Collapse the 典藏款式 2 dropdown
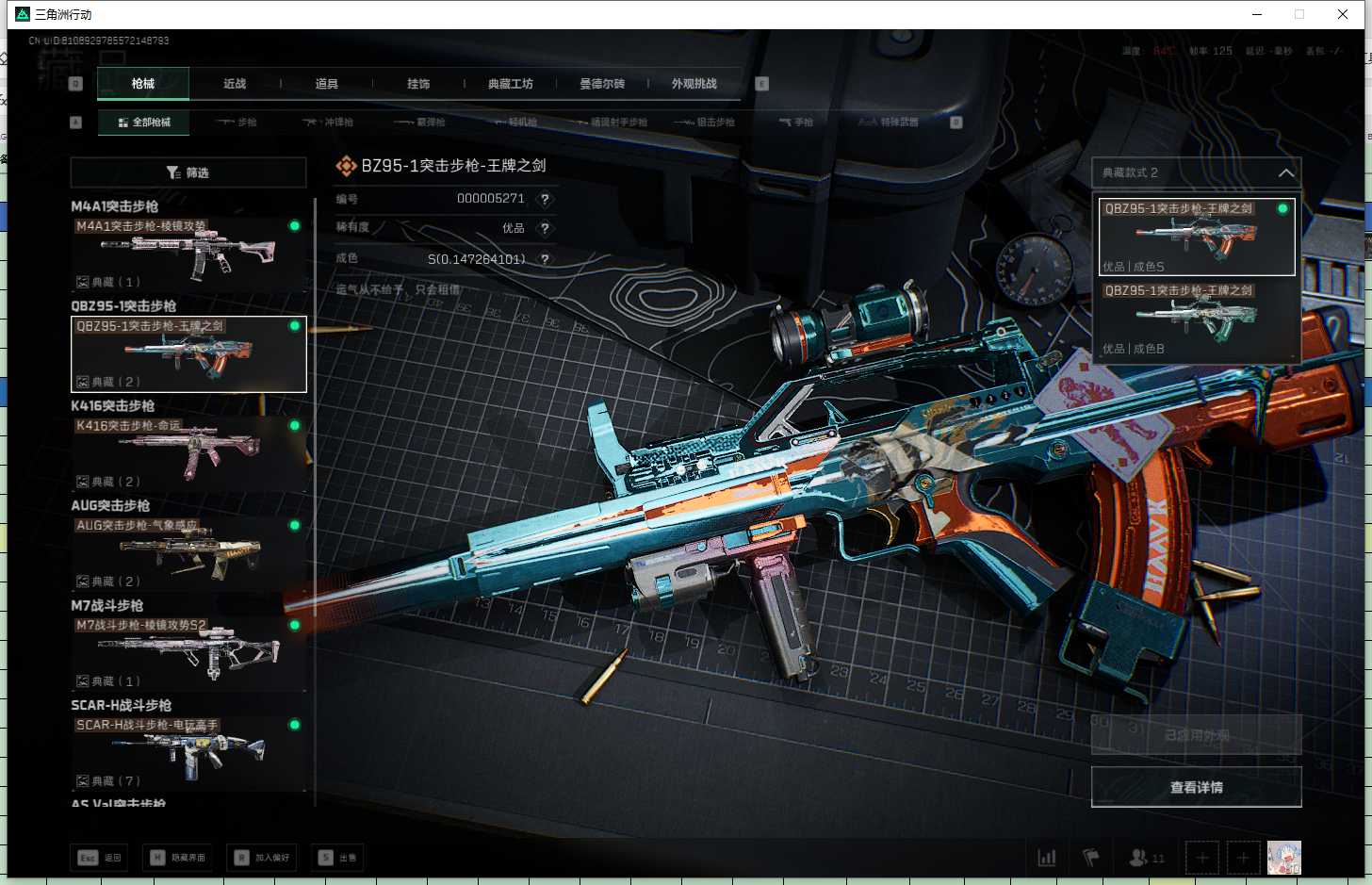This screenshot has height=885, width=1372. click(1285, 173)
